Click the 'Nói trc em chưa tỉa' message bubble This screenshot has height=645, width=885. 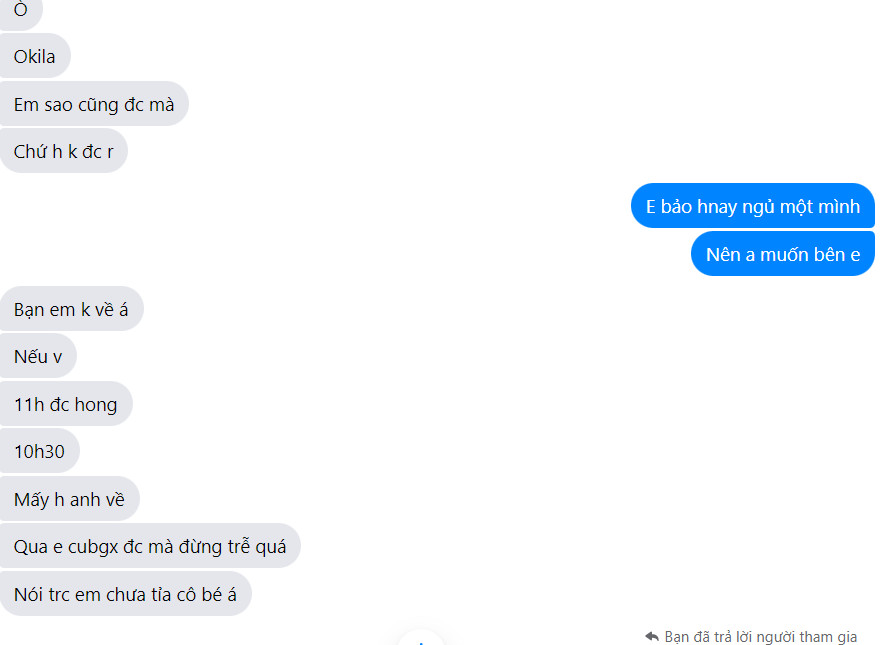click(x=125, y=594)
